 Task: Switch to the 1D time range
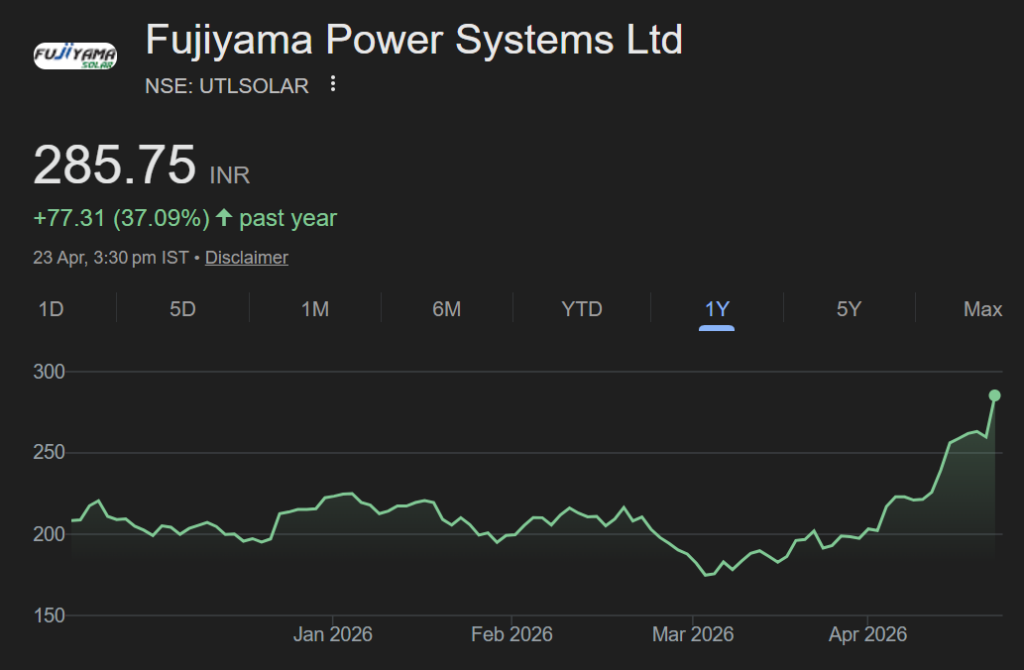[50, 309]
